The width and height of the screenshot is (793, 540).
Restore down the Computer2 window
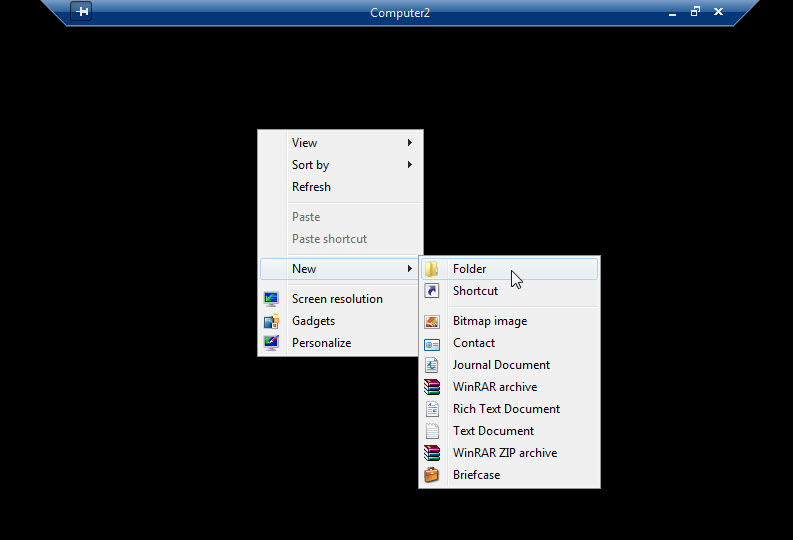tap(695, 11)
